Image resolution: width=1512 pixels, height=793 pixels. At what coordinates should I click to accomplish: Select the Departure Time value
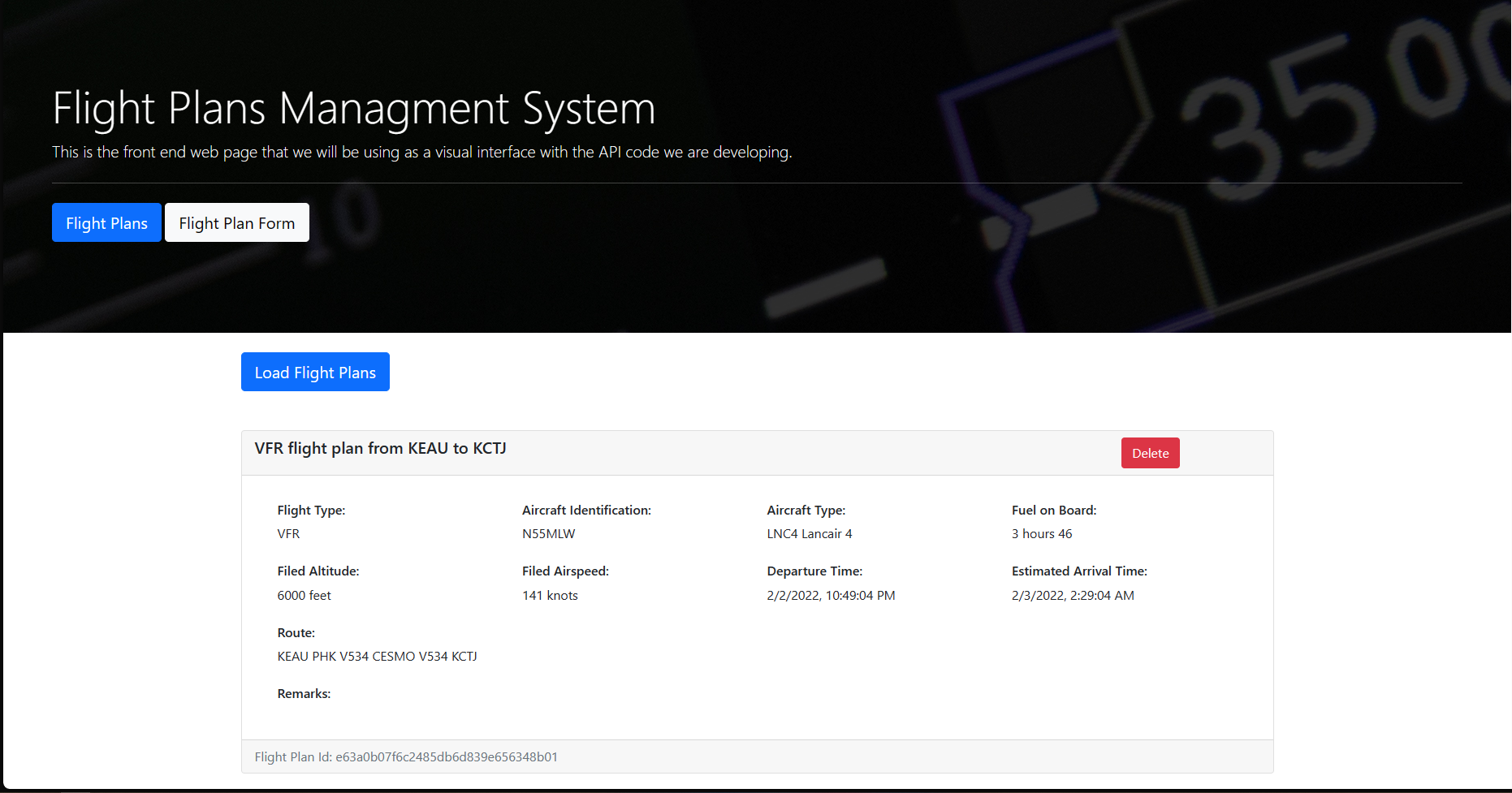pyautogui.click(x=831, y=595)
